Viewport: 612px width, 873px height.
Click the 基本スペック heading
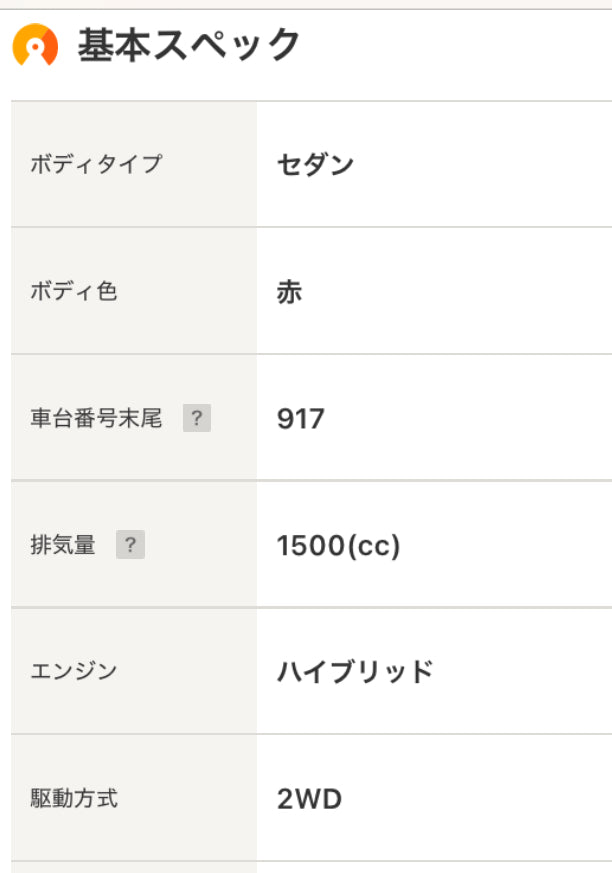189,45
